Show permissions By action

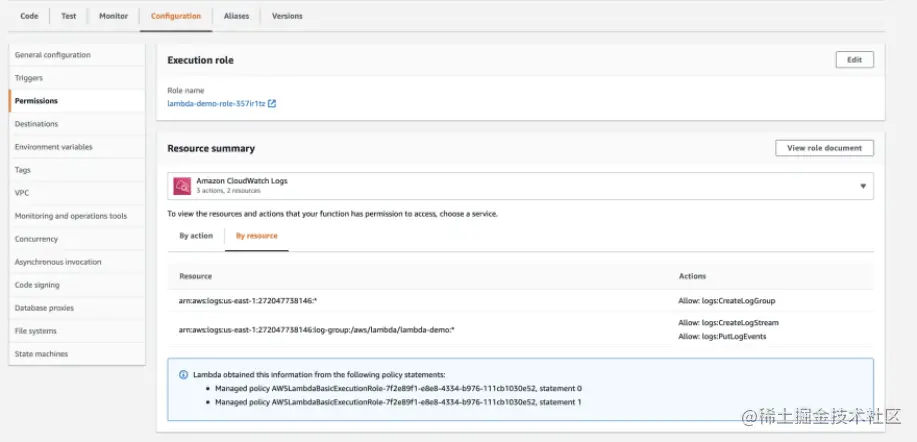196,236
